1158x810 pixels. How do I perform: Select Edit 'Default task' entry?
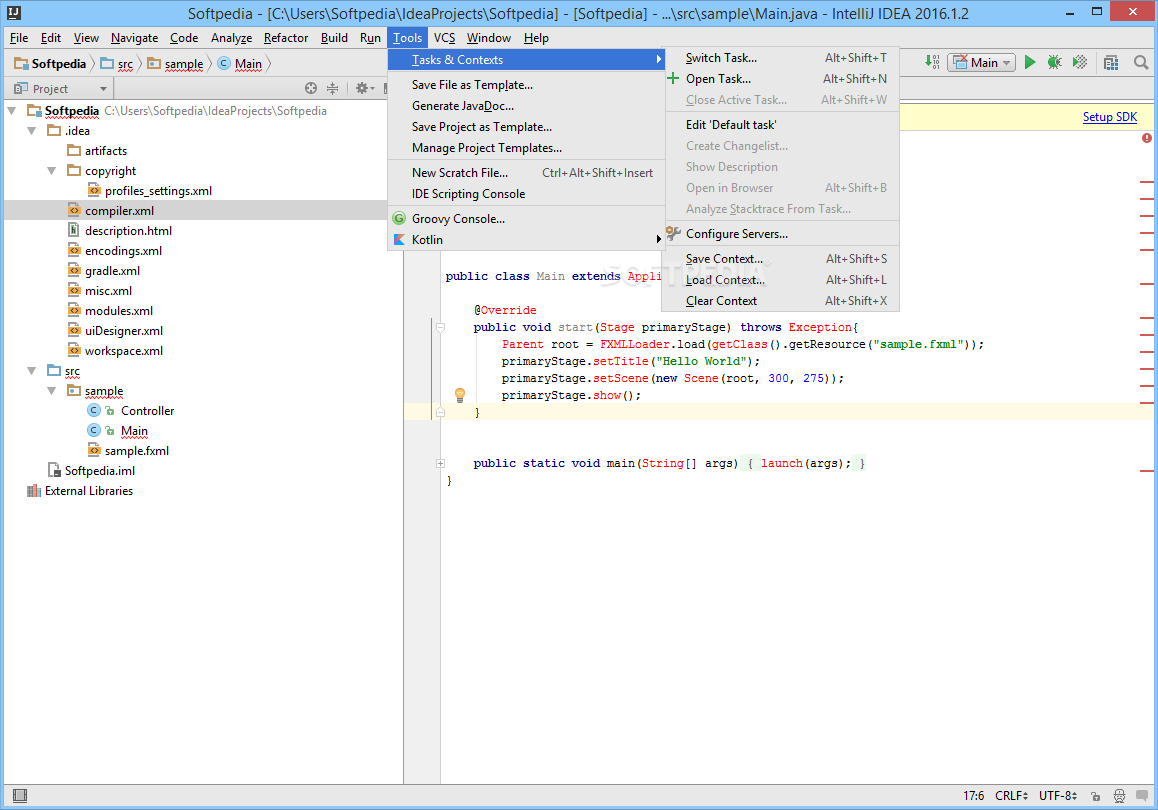coord(783,125)
